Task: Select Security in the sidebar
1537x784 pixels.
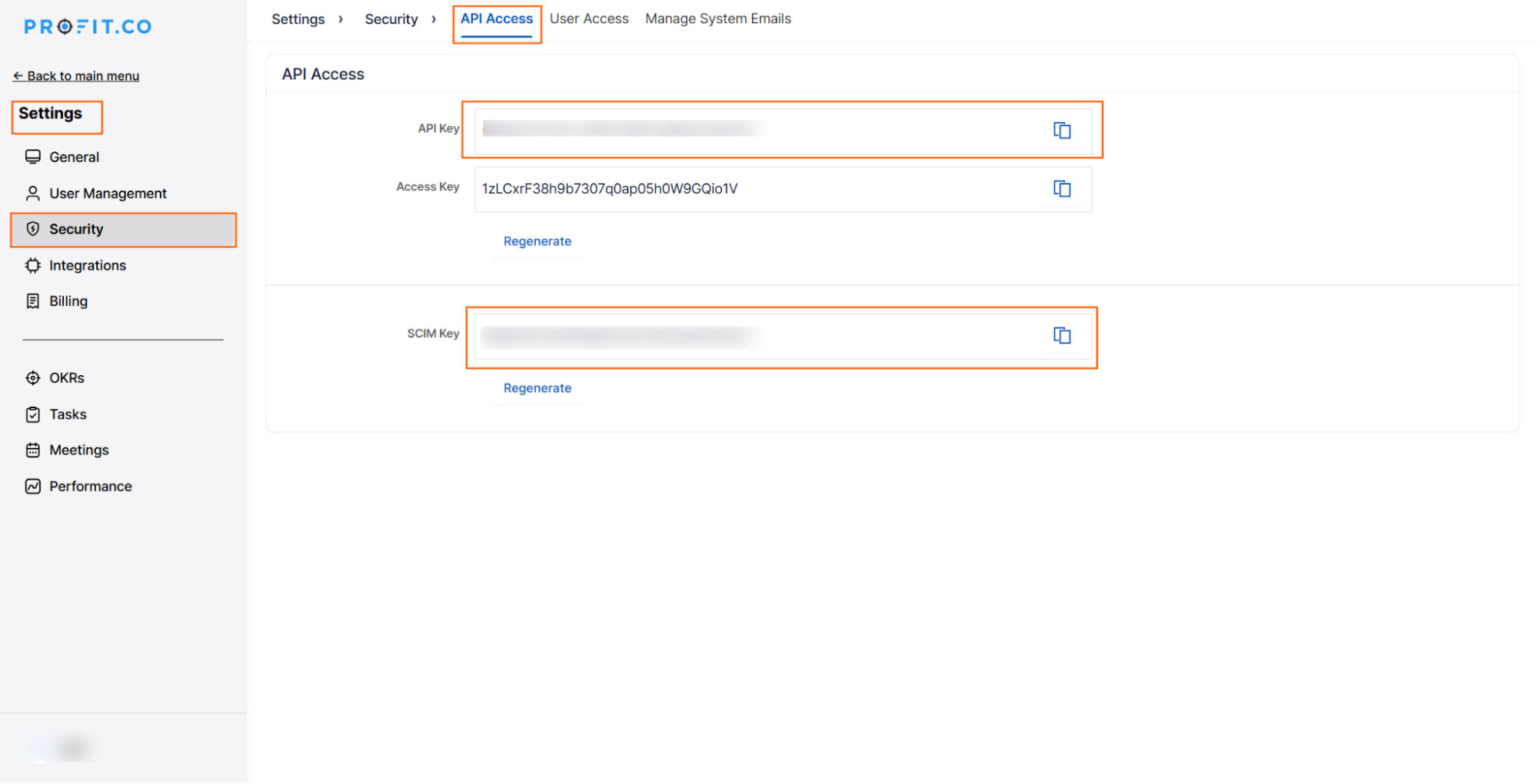Action: tap(123, 229)
